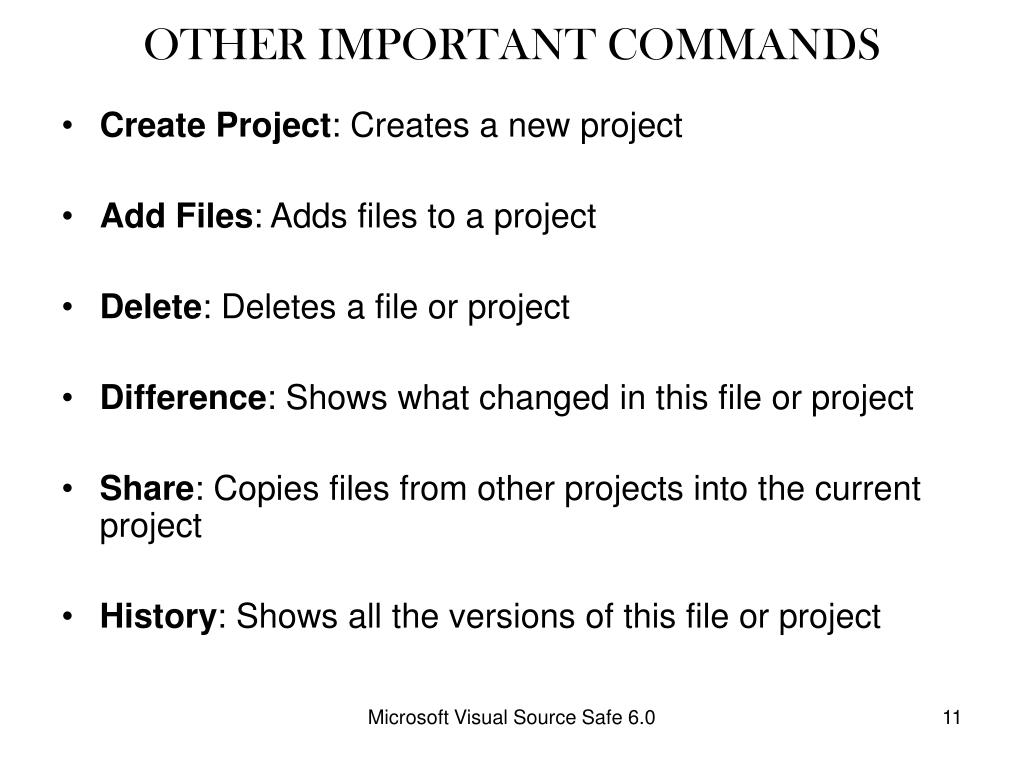Click the bullet point before Create Project
Screen dimensions: 1024x768
pyautogui.click(x=67, y=125)
